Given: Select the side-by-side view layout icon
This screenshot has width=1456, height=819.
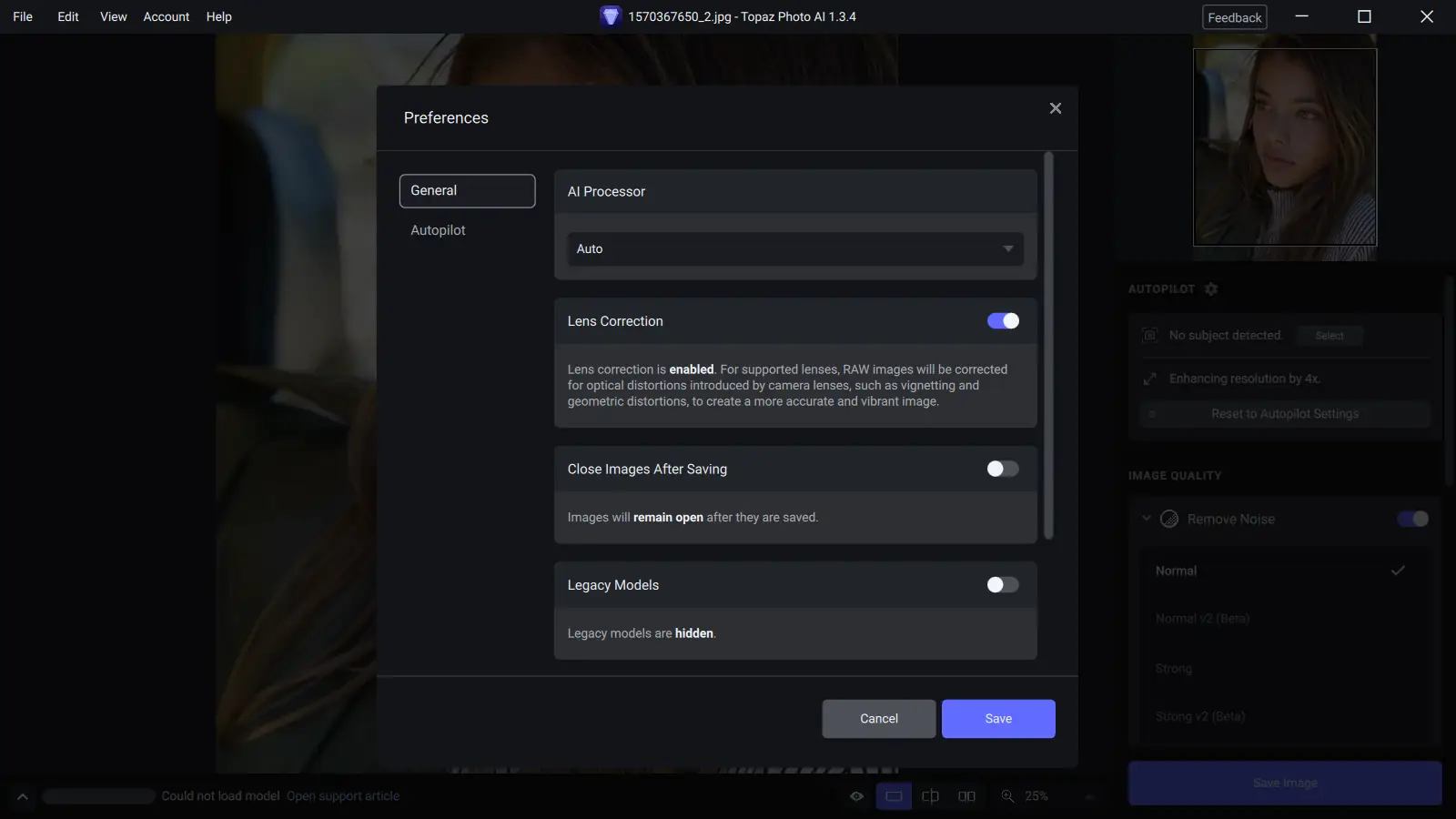Looking at the screenshot, I should (966, 796).
